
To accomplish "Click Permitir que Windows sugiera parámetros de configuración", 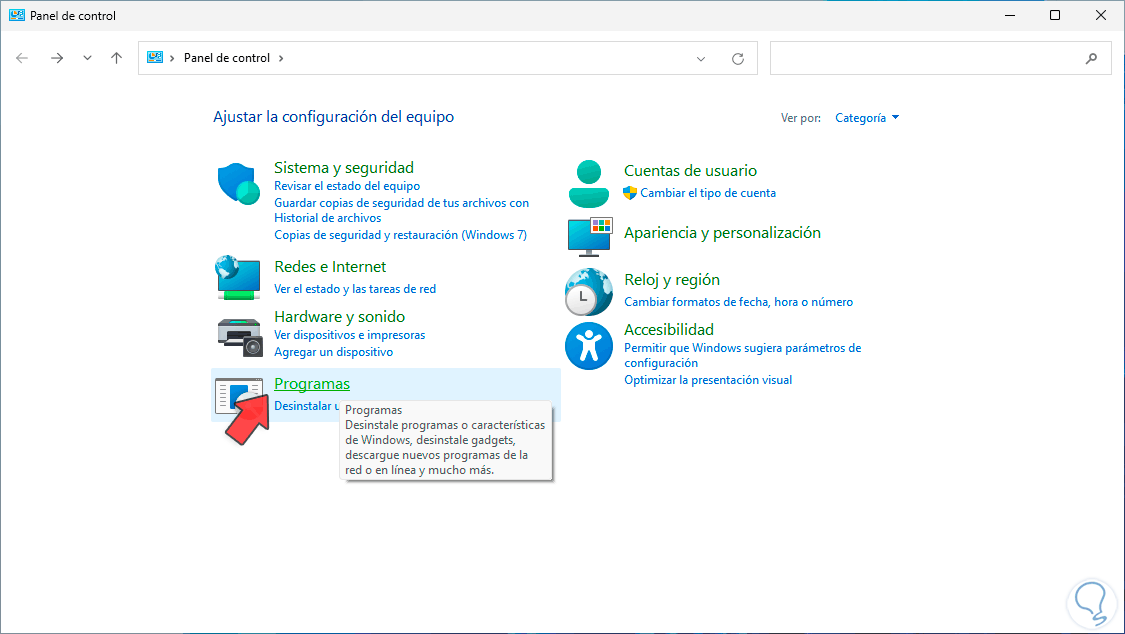I will tap(743, 355).
